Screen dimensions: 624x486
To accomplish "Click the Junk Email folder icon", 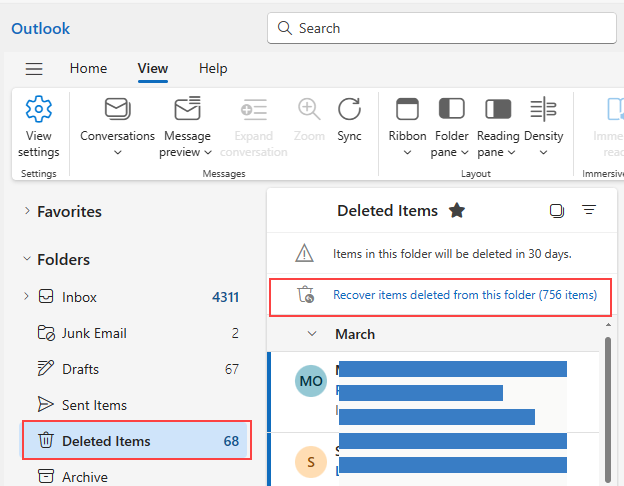I will click(x=46, y=333).
